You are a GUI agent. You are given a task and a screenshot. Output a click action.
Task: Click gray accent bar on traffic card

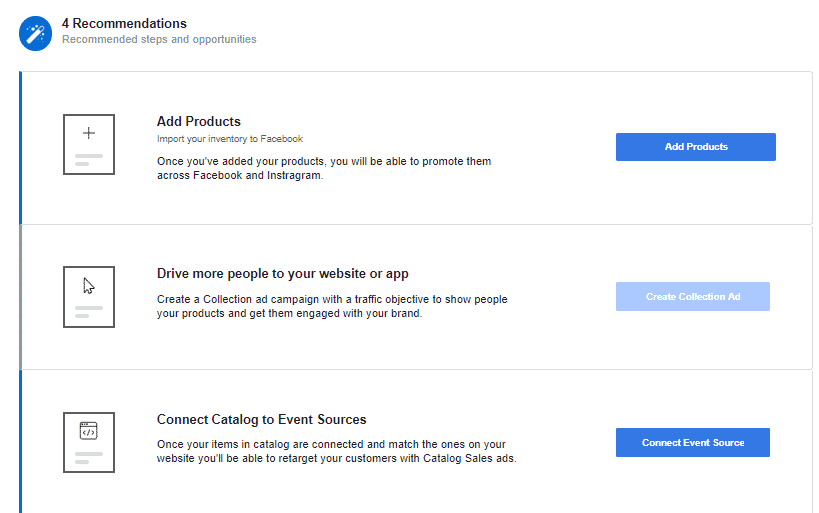click(20, 297)
